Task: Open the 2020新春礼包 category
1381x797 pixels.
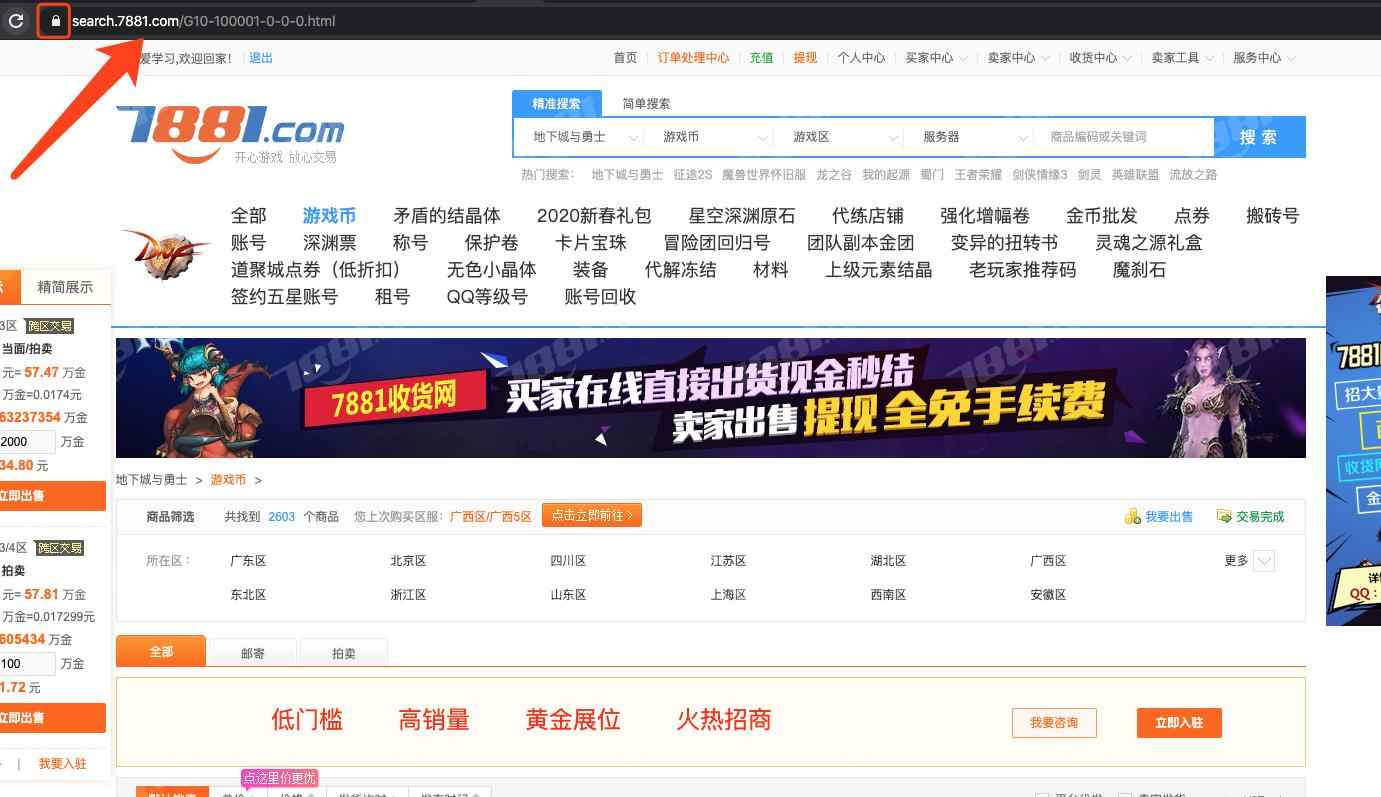Action: coord(594,216)
